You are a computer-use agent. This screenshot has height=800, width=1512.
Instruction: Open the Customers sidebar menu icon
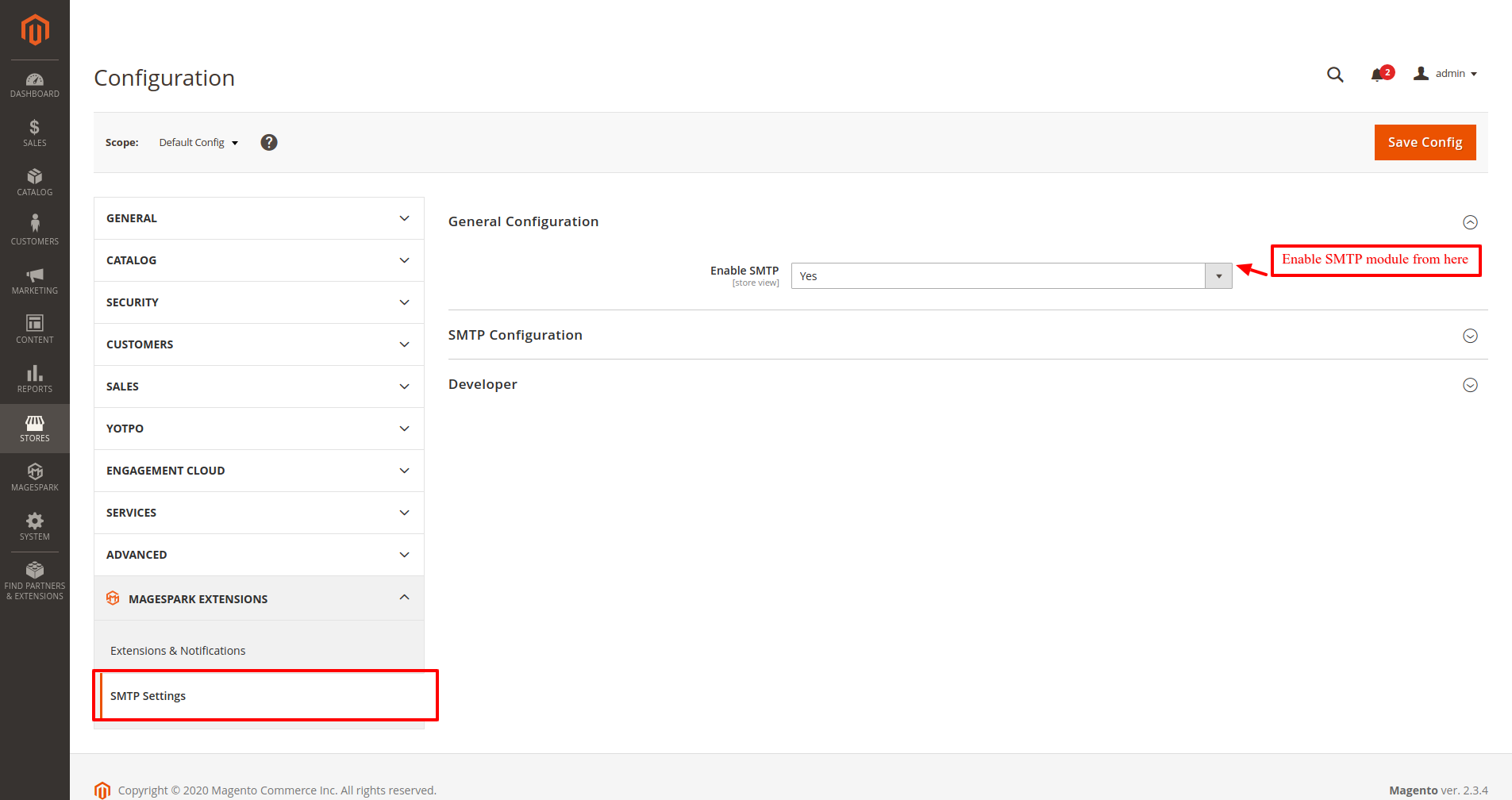(x=35, y=223)
